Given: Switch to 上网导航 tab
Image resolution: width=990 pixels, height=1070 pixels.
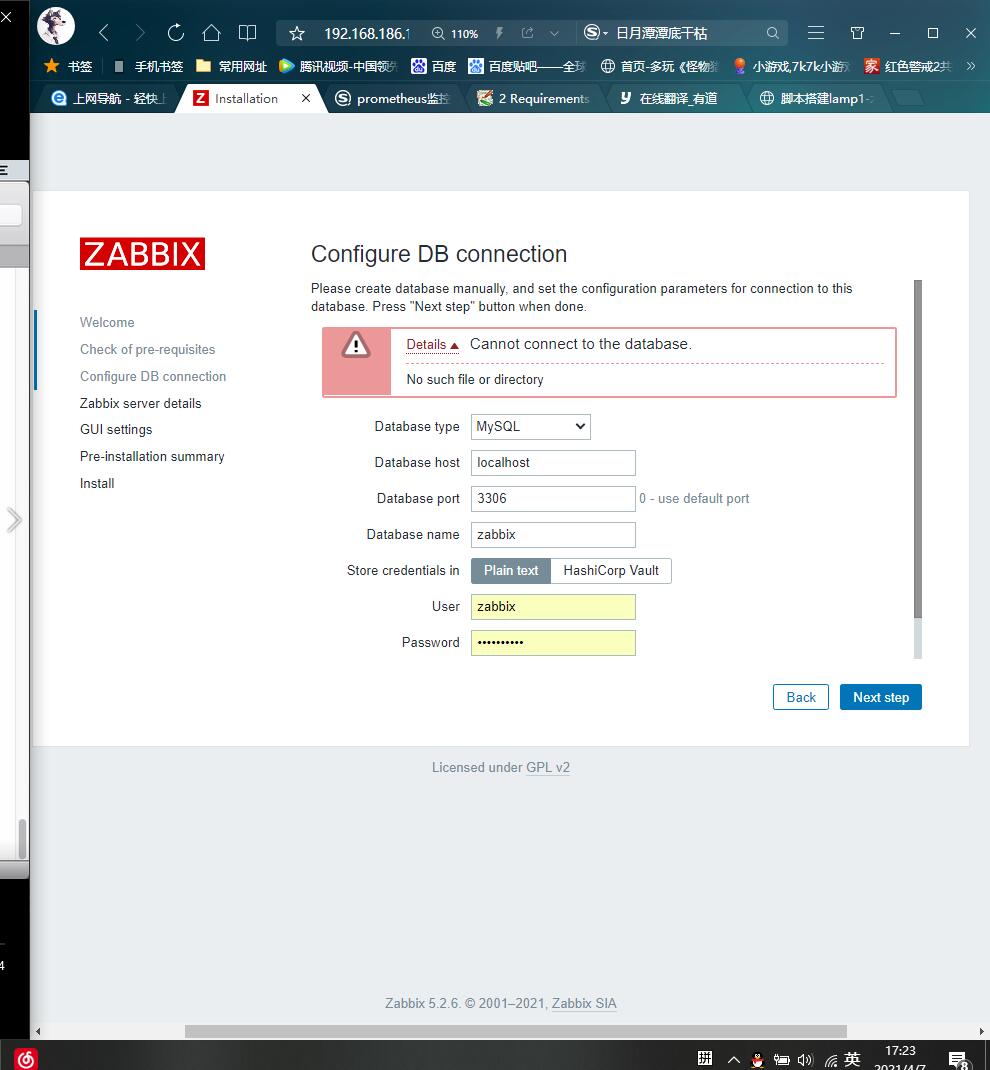Looking at the screenshot, I should (x=108, y=98).
